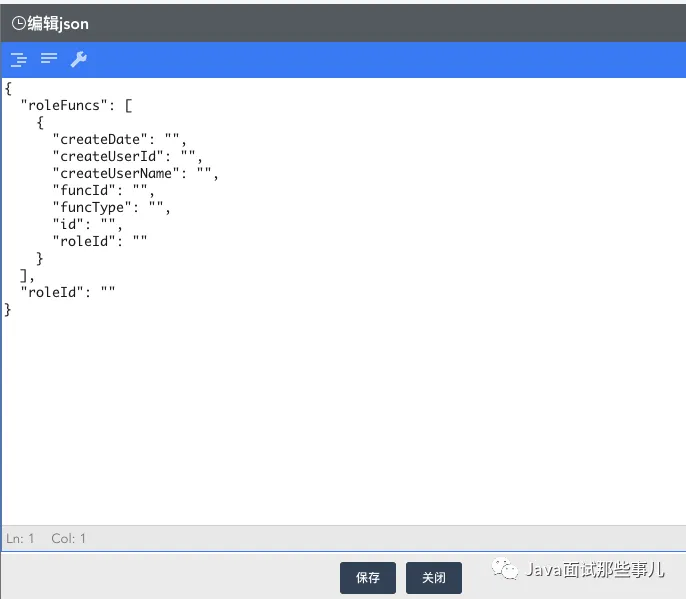The height and width of the screenshot is (599, 686).
Task: Click the 关闭 close button
Action: 434,578
